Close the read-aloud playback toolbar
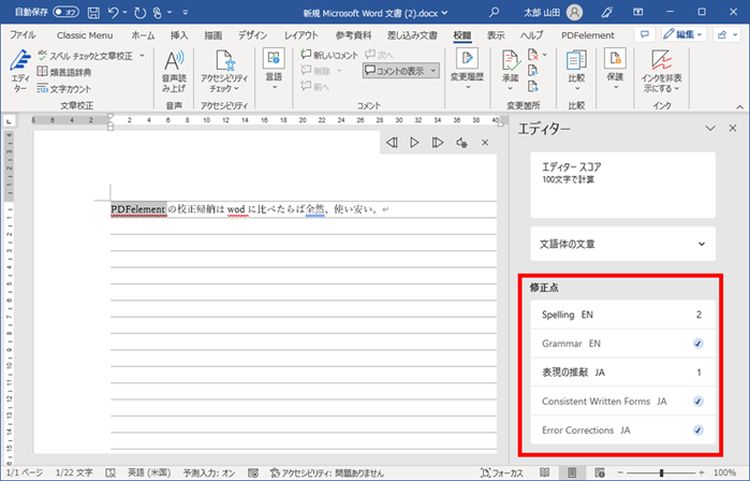 (x=485, y=142)
